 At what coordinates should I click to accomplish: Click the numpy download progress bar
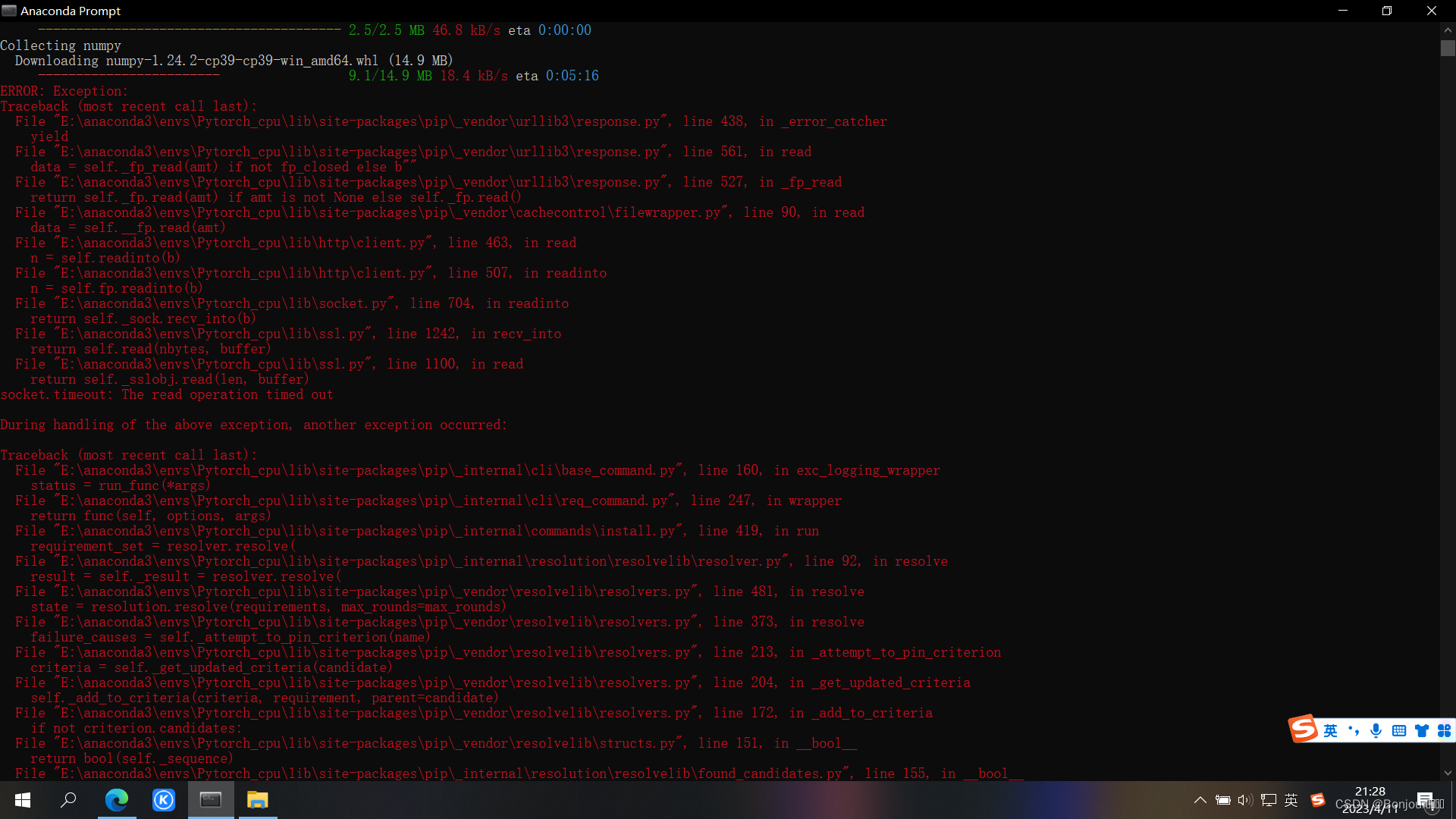pos(129,75)
